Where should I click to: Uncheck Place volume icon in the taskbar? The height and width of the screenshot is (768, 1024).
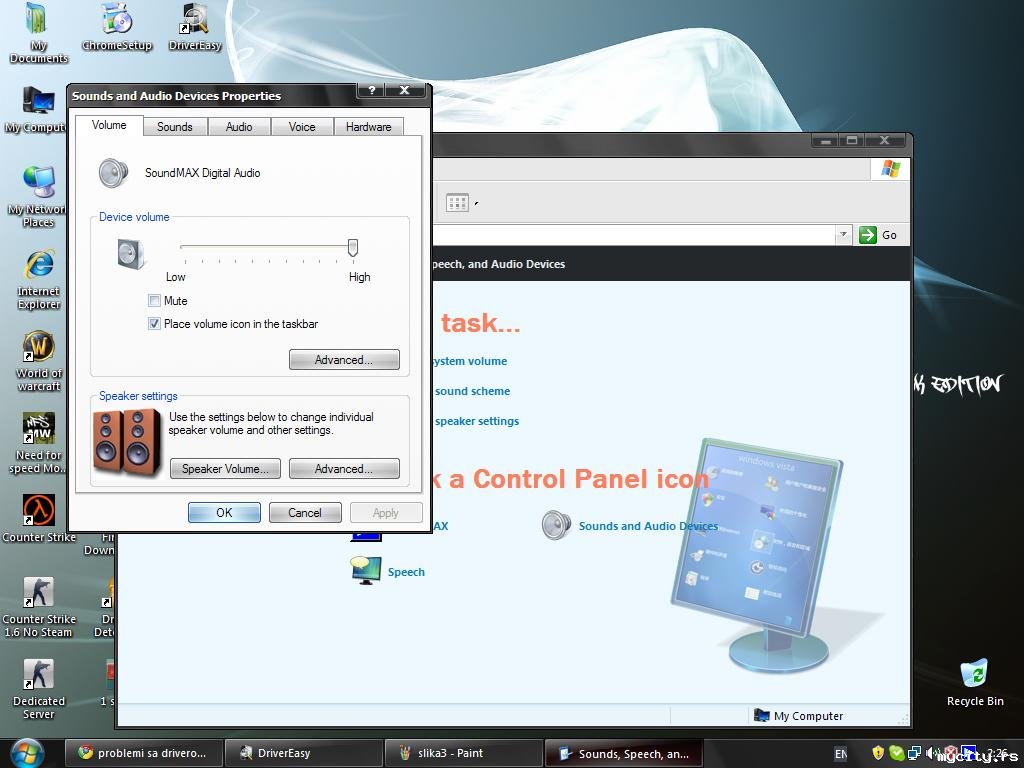(x=154, y=323)
